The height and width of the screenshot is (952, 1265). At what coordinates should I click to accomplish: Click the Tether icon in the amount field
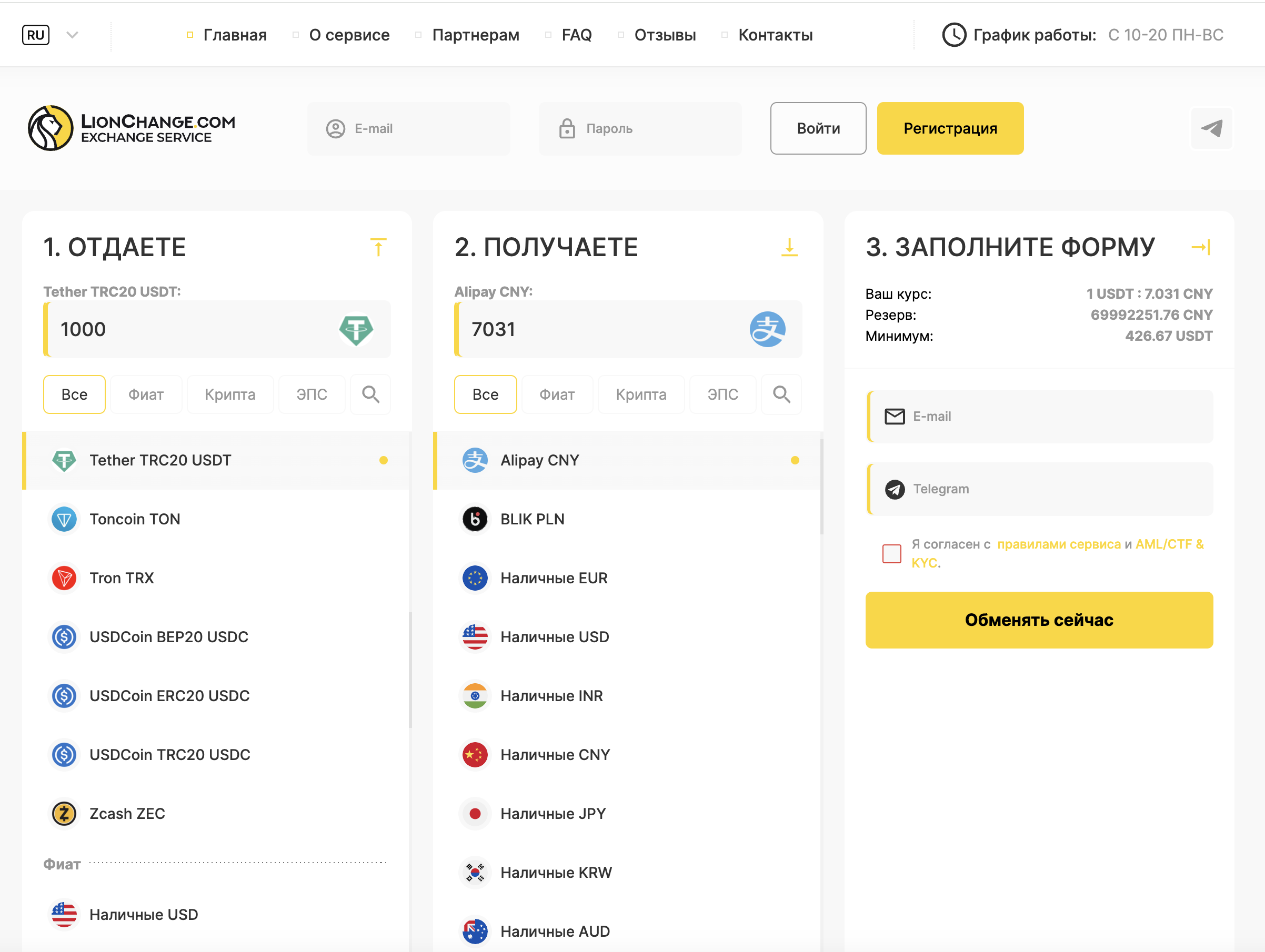[x=356, y=329]
